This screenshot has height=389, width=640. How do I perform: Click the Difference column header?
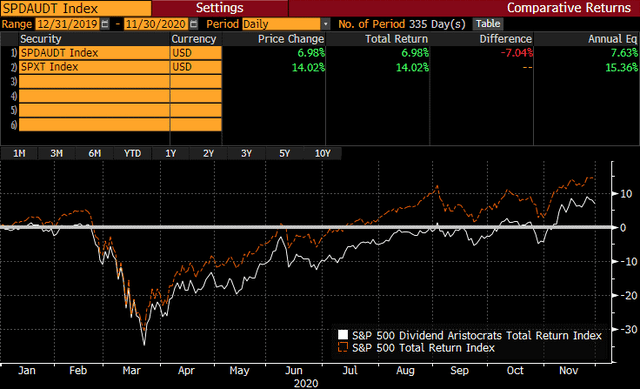[x=505, y=39]
